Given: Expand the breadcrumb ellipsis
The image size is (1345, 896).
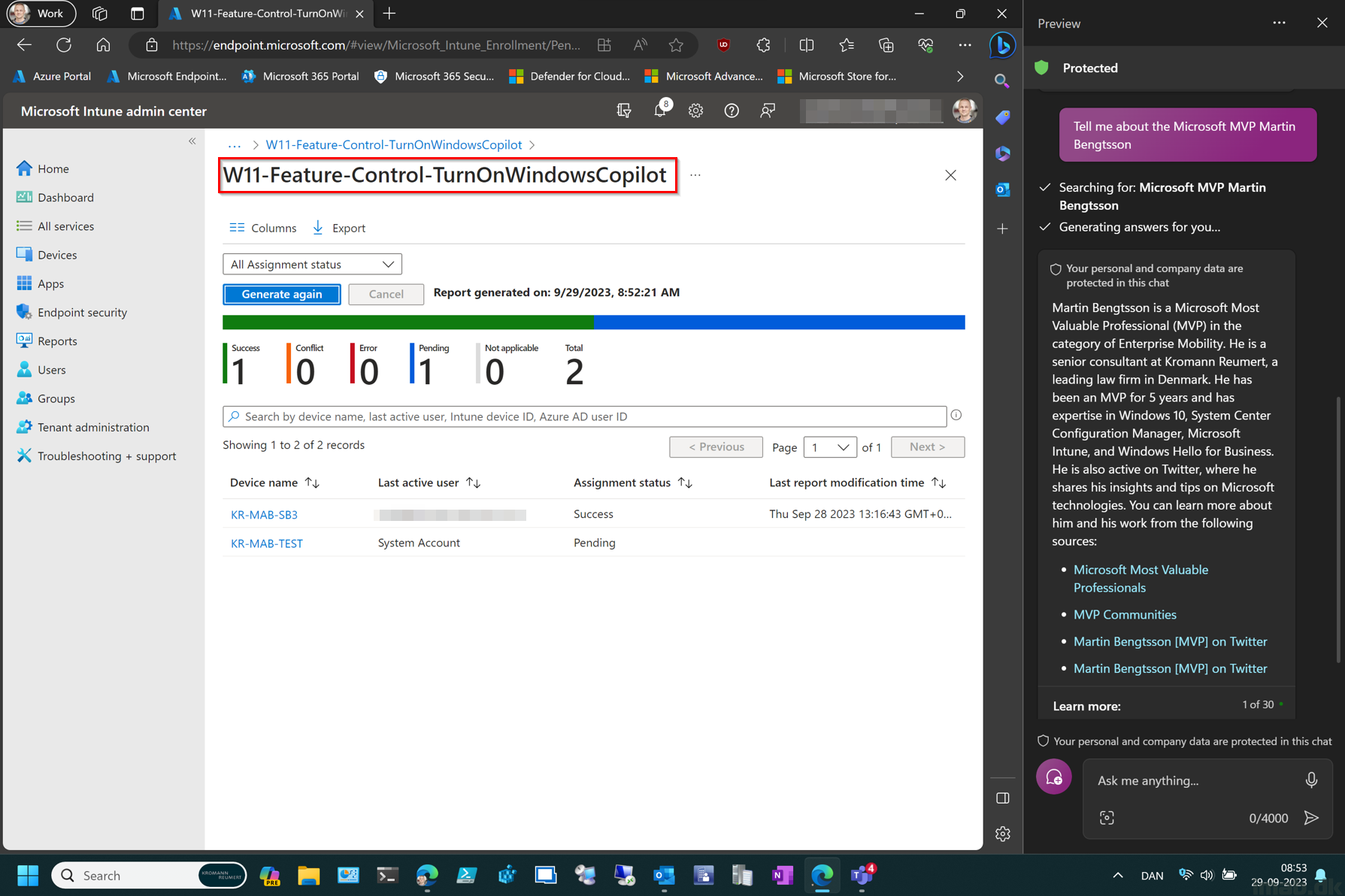Looking at the screenshot, I should click(x=235, y=145).
